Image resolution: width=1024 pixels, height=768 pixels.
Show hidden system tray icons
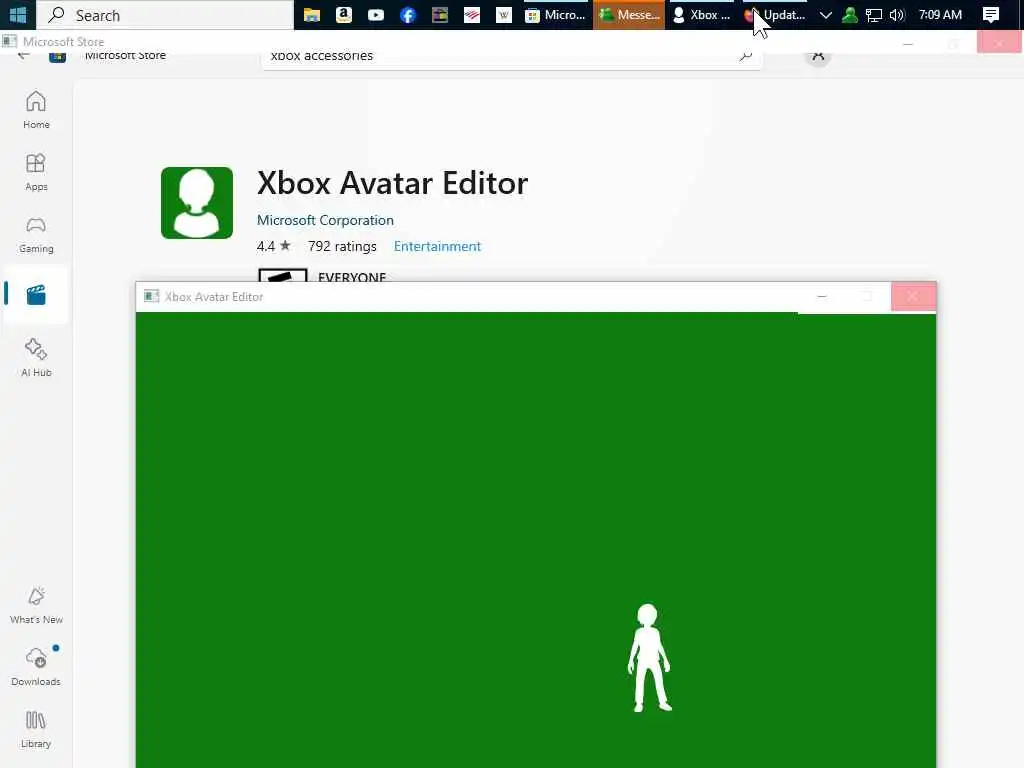click(x=825, y=15)
